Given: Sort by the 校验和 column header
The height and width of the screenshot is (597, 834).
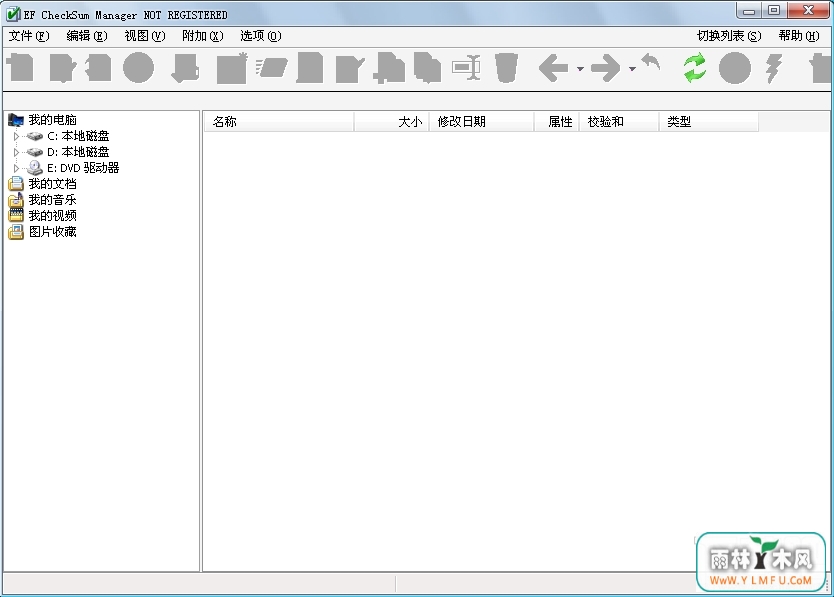Looking at the screenshot, I should coord(619,122).
